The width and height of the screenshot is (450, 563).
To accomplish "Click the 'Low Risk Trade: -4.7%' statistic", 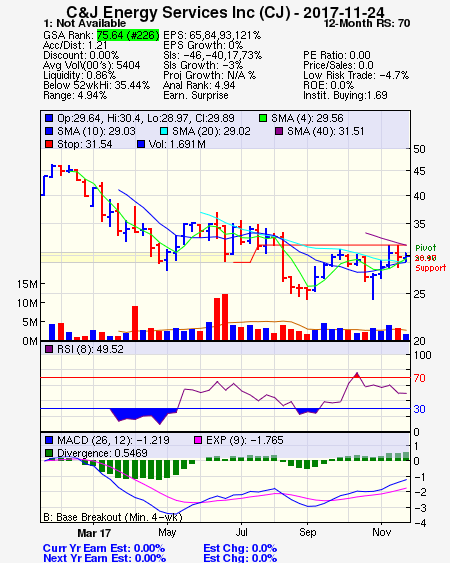I will (356, 75).
